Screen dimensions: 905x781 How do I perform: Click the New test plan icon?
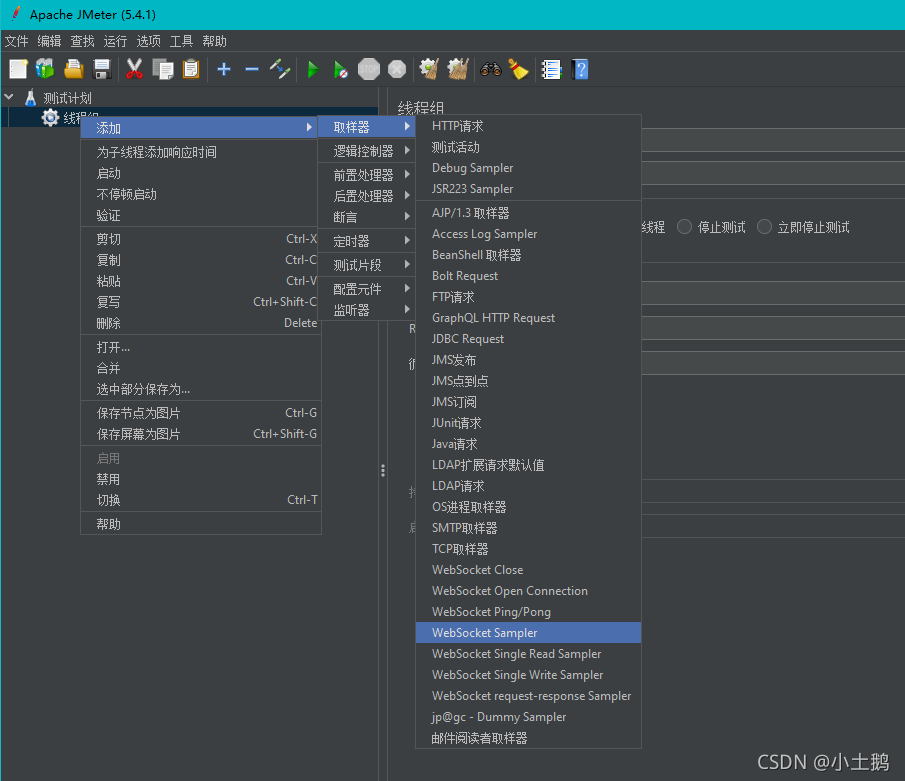click(18, 69)
